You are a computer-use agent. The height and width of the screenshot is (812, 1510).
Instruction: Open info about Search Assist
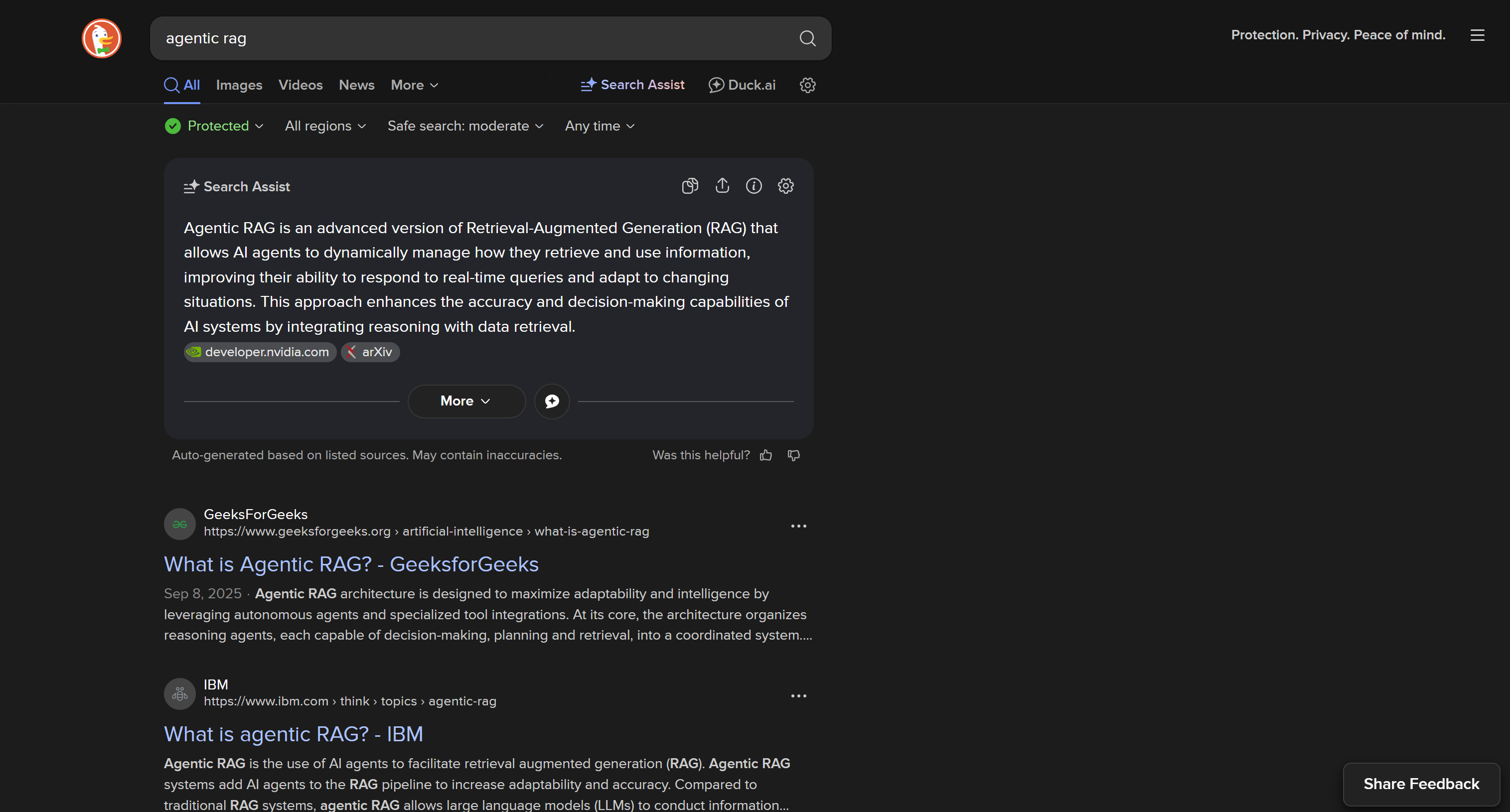(754, 186)
